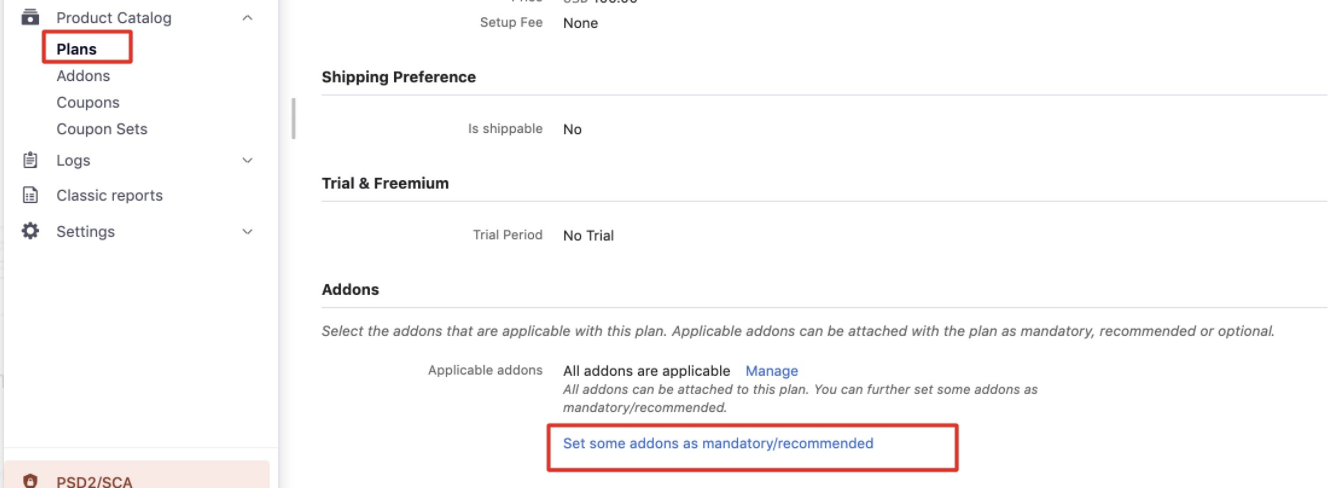Open Addons under Product Catalog

(x=83, y=76)
